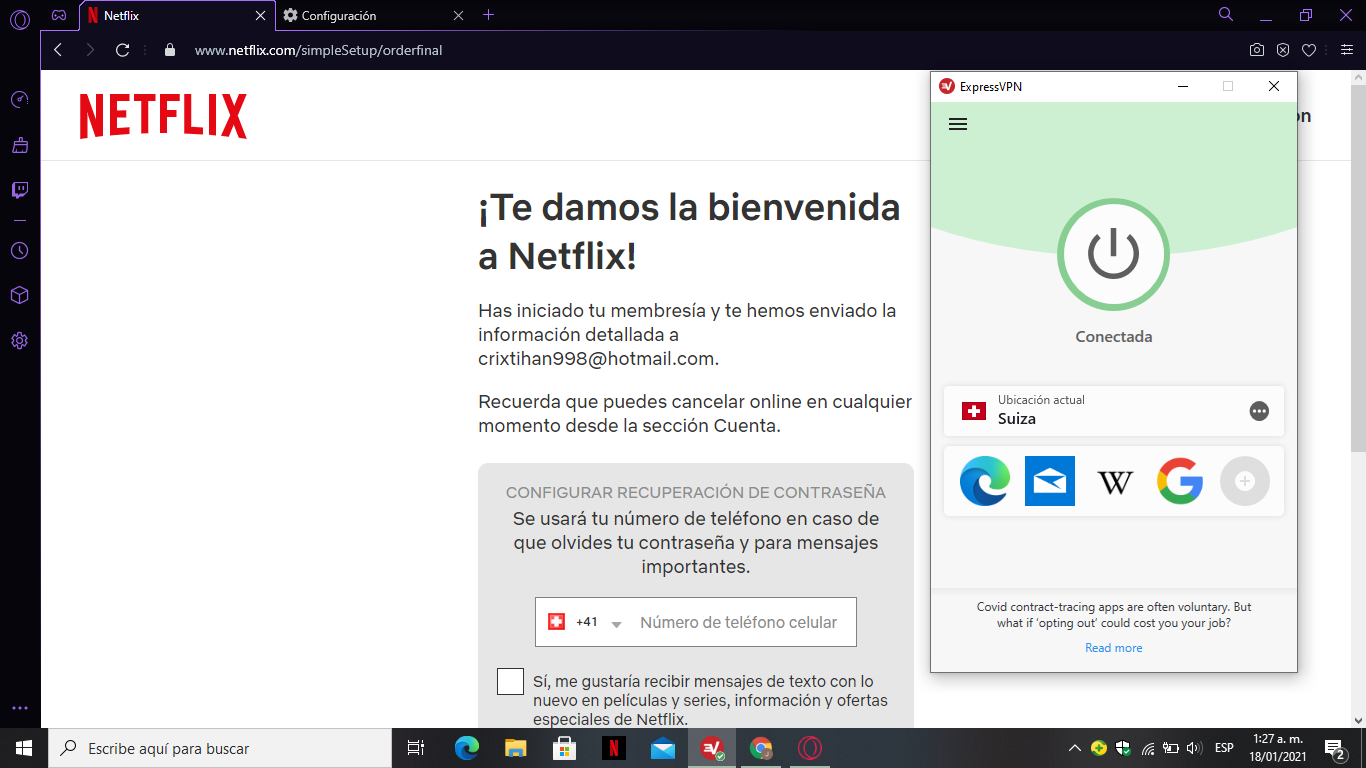Open Extensions cube icon in sidebar
Image resolution: width=1366 pixels, height=768 pixels.
click(19, 295)
